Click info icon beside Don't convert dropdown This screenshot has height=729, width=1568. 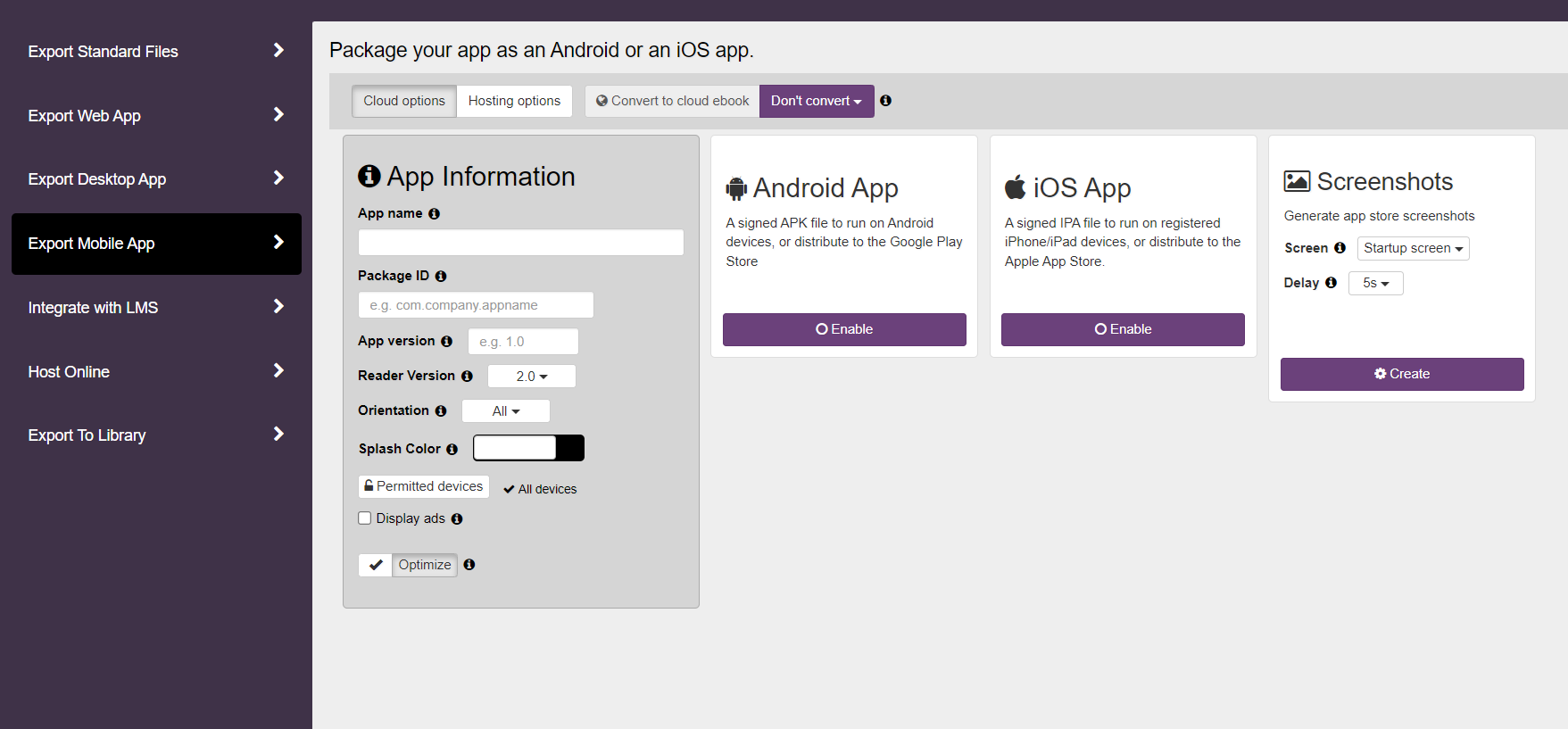(x=885, y=101)
